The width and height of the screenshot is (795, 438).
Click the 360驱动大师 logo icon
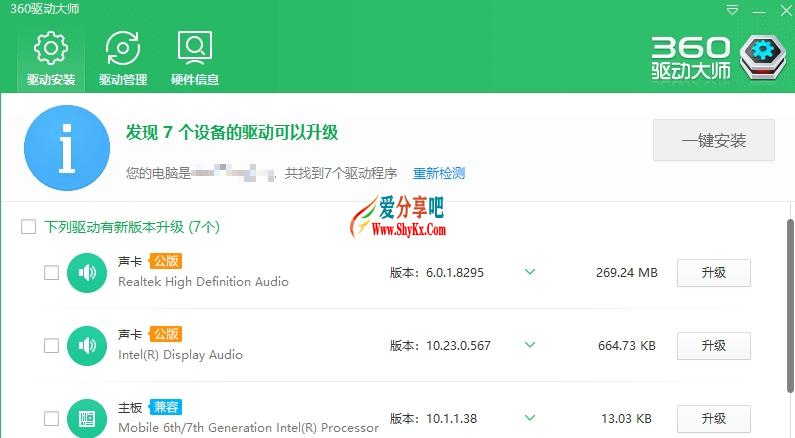point(763,57)
